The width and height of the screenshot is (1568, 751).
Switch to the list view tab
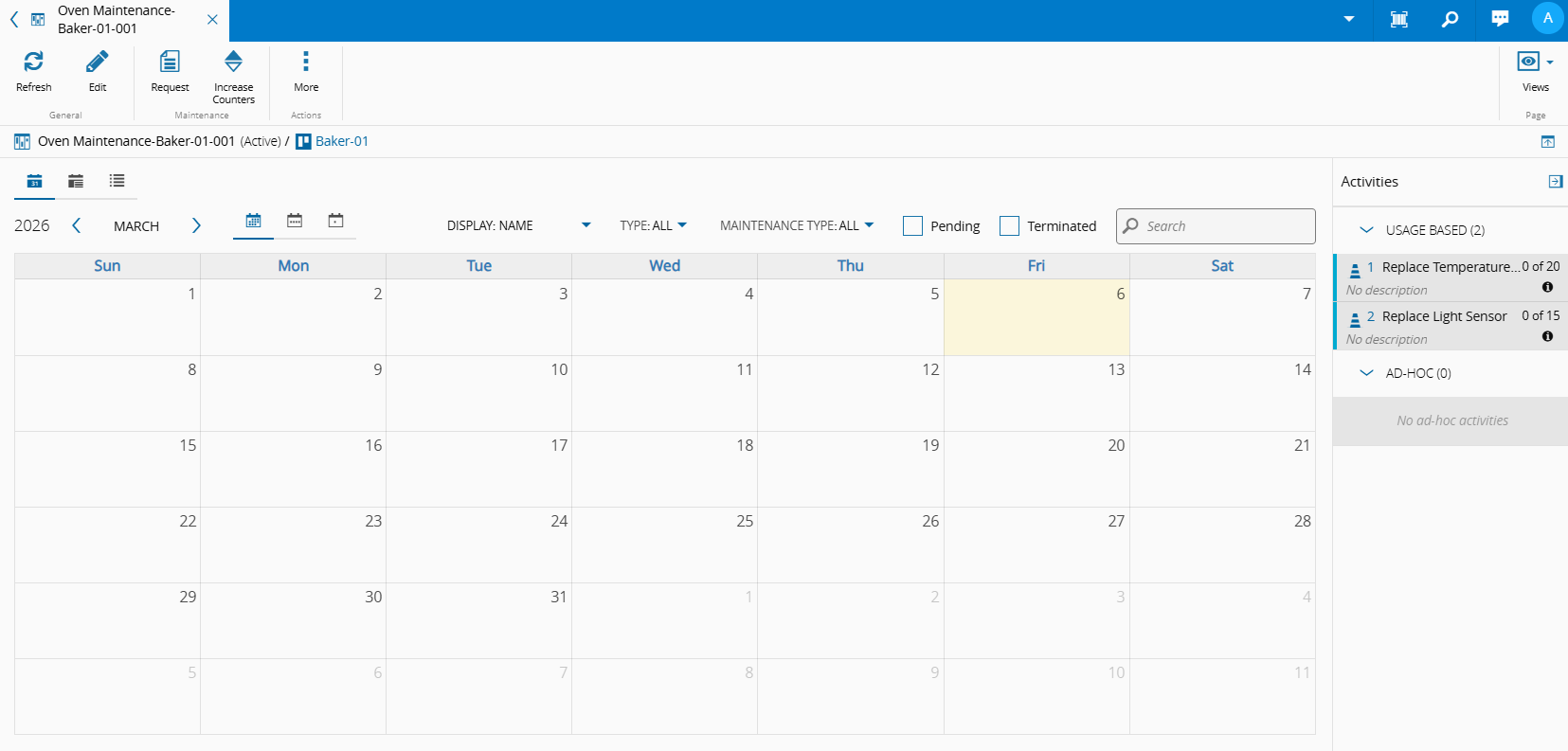click(x=117, y=181)
